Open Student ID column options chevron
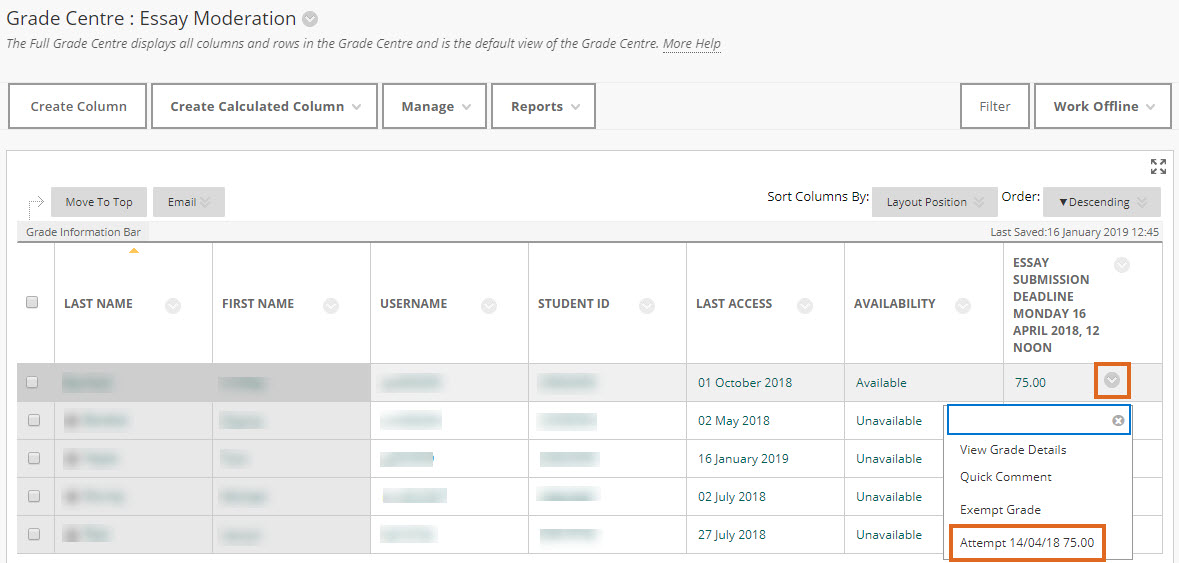The width and height of the screenshot is (1179, 563). (647, 306)
